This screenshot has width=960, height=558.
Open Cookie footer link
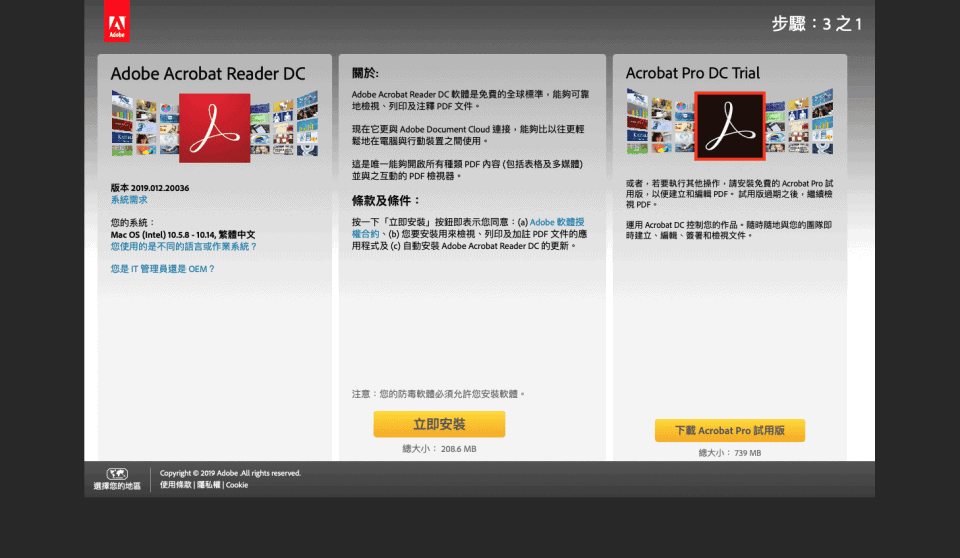pyautogui.click(x=237, y=484)
